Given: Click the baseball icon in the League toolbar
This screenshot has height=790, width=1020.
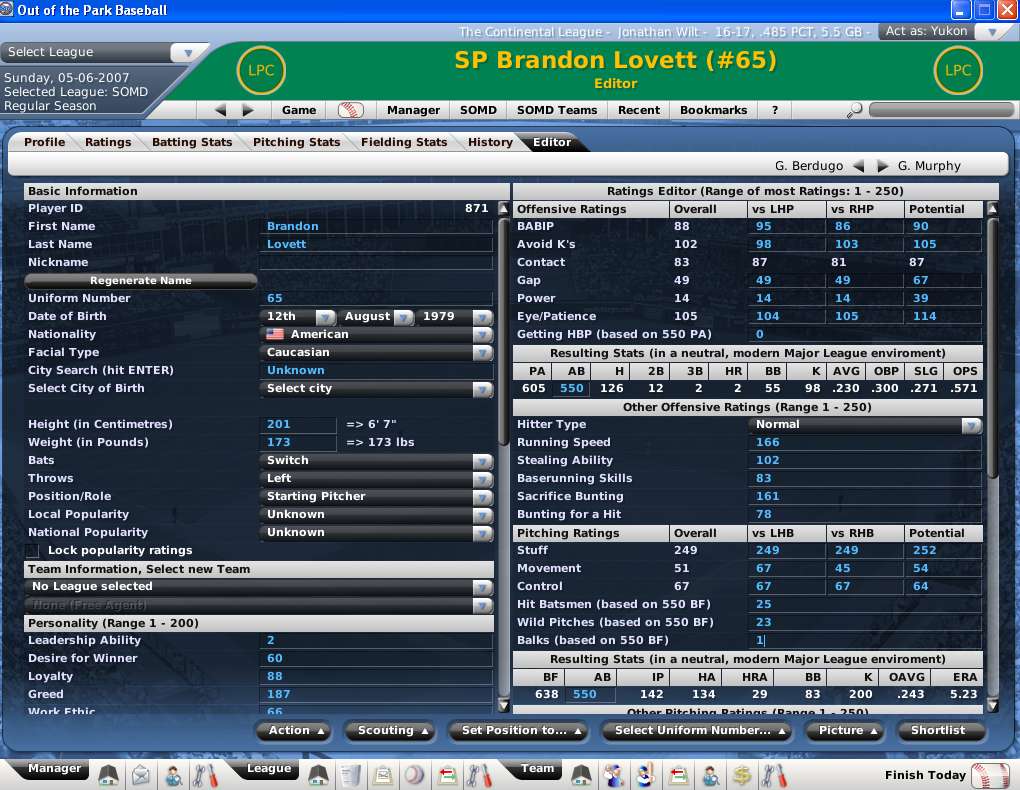Looking at the screenshot, I should (413, 775).
